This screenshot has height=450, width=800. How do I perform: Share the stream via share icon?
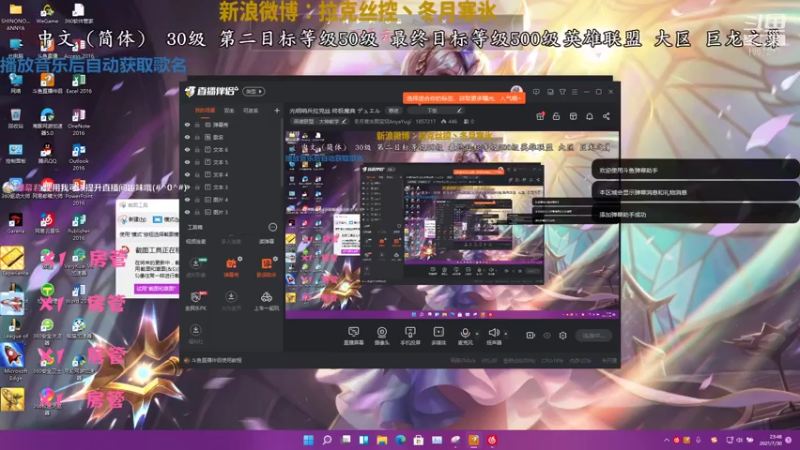(x=606, y=116)
